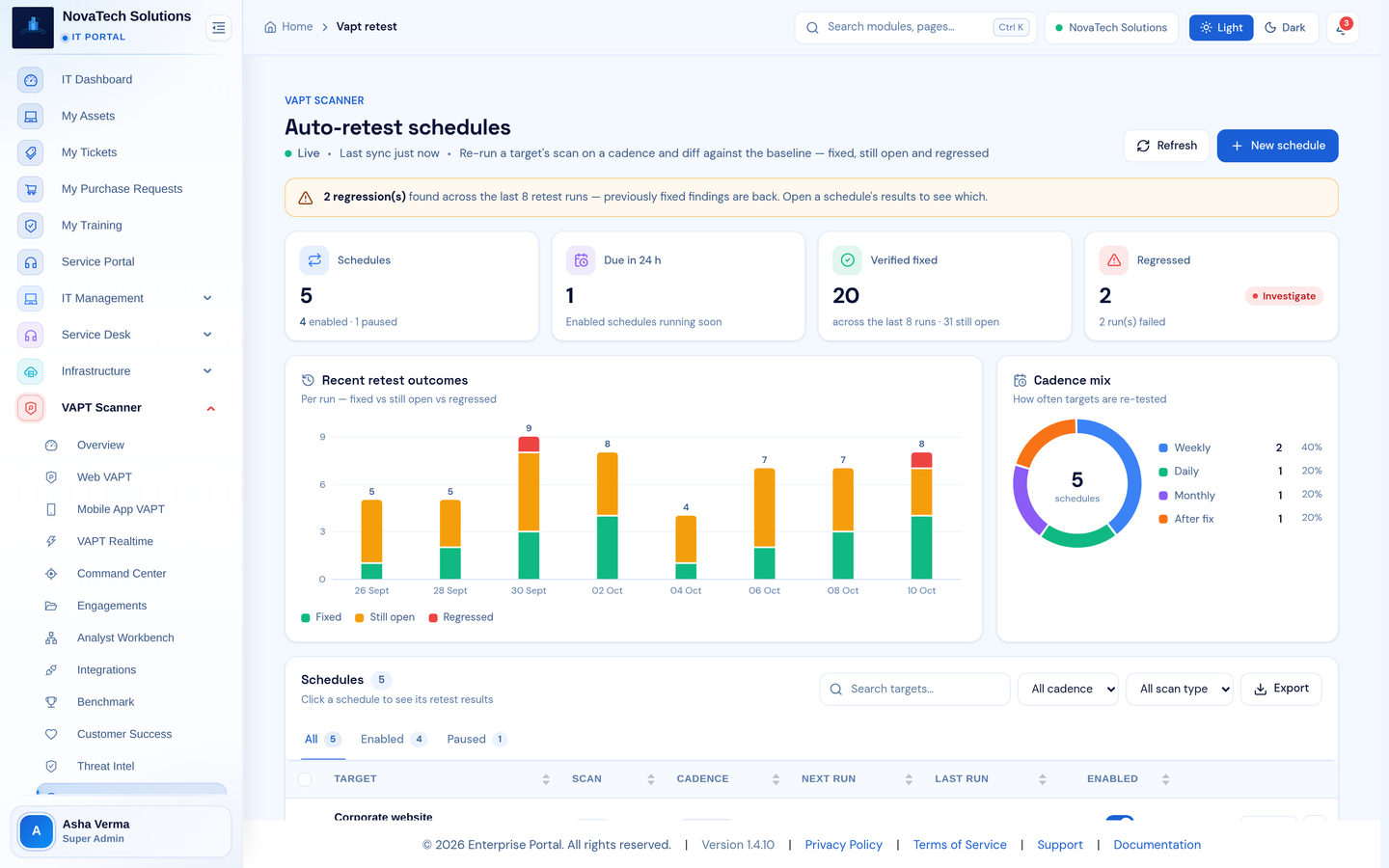Click the Refresh button
This screenshot has height=868, width=1389.
pos(1166,146)
